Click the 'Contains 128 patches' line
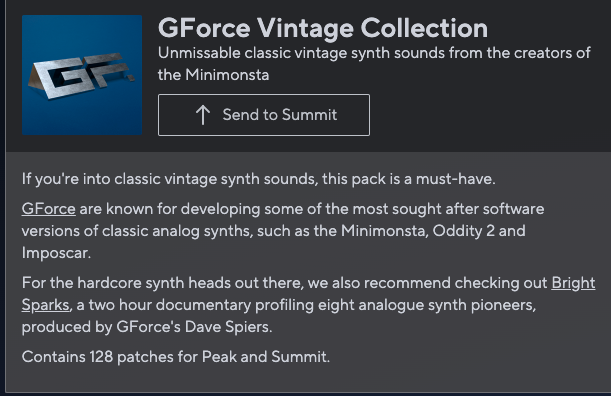Screen dimensions: 611x396 [x=176, y=357]
